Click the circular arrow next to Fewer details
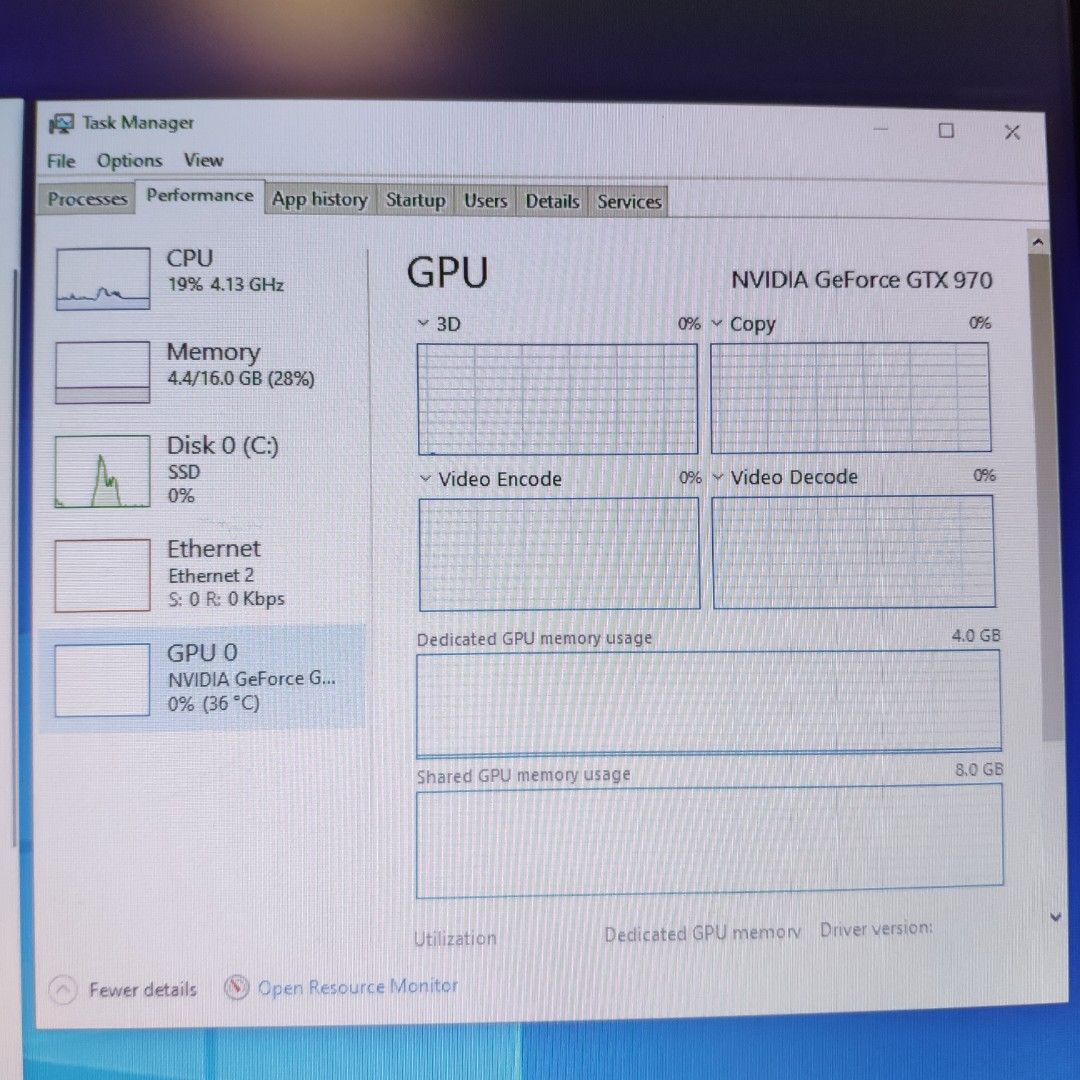 [62, 988]
